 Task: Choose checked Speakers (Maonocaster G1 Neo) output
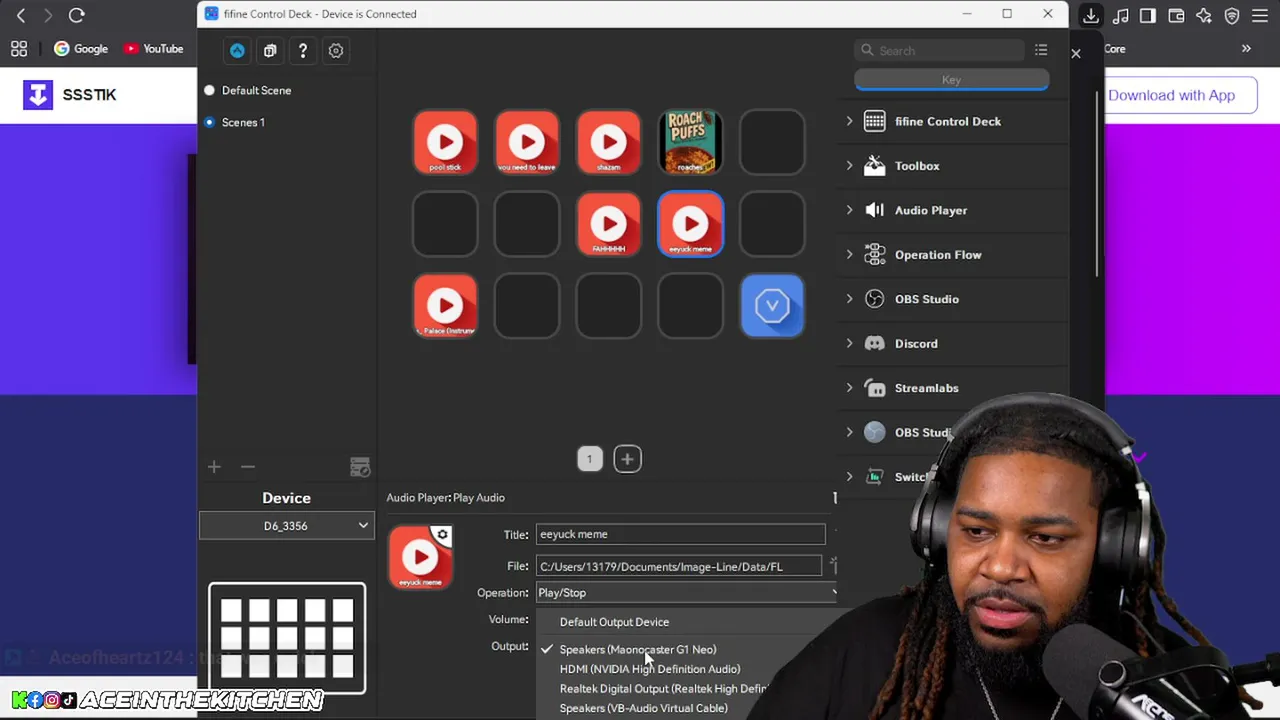pos(637,649)
